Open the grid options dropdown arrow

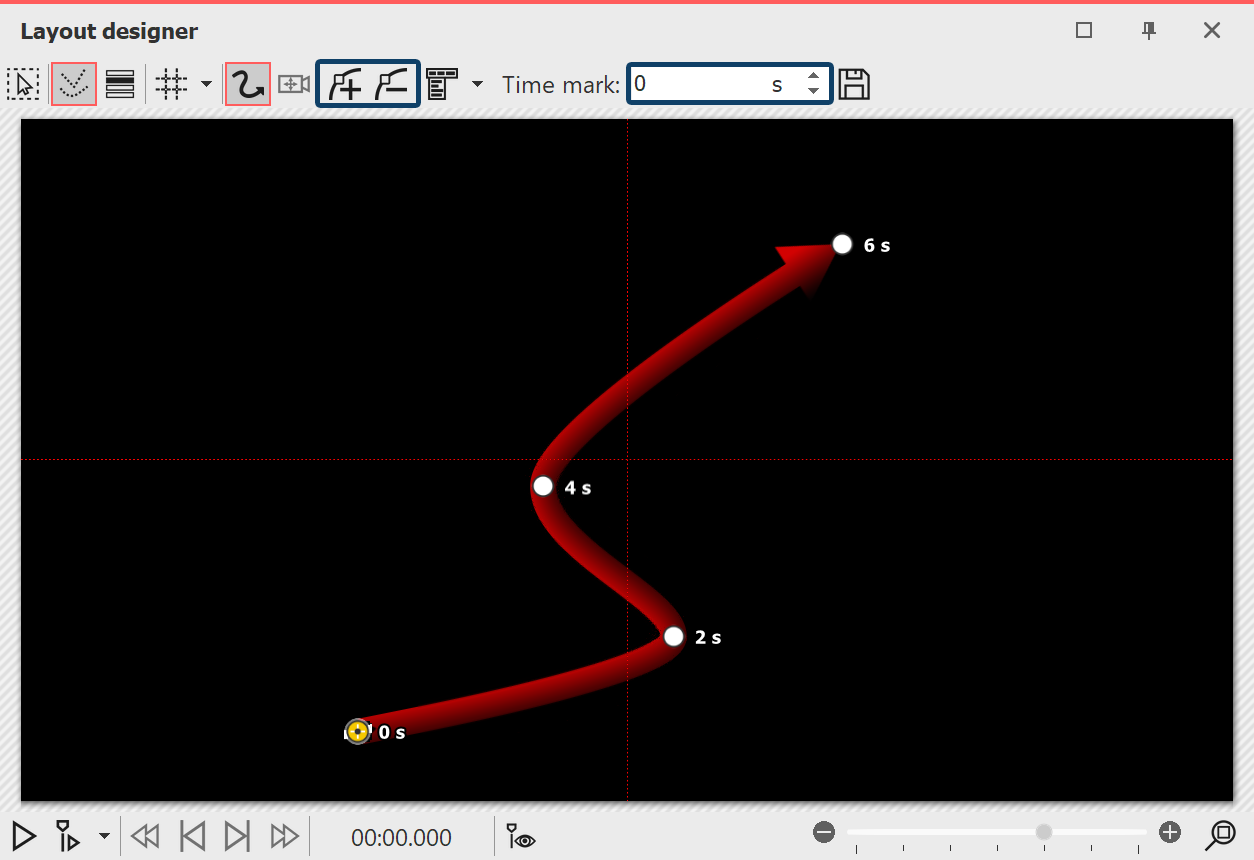206,84
